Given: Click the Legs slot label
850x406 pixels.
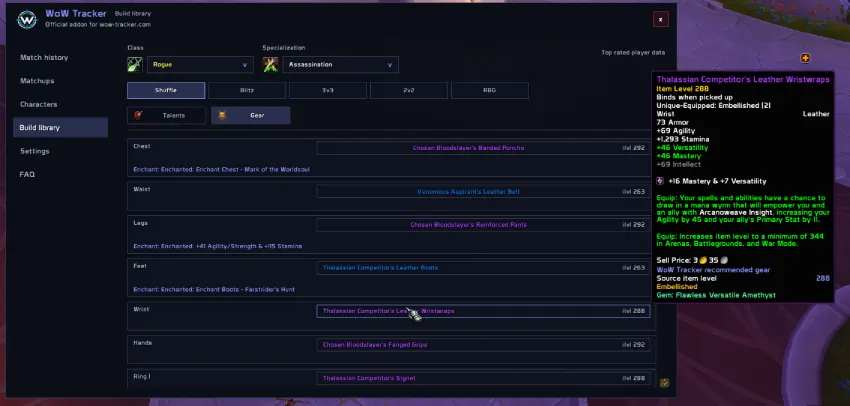Looking at the screenshot, I should pos(140,223).
